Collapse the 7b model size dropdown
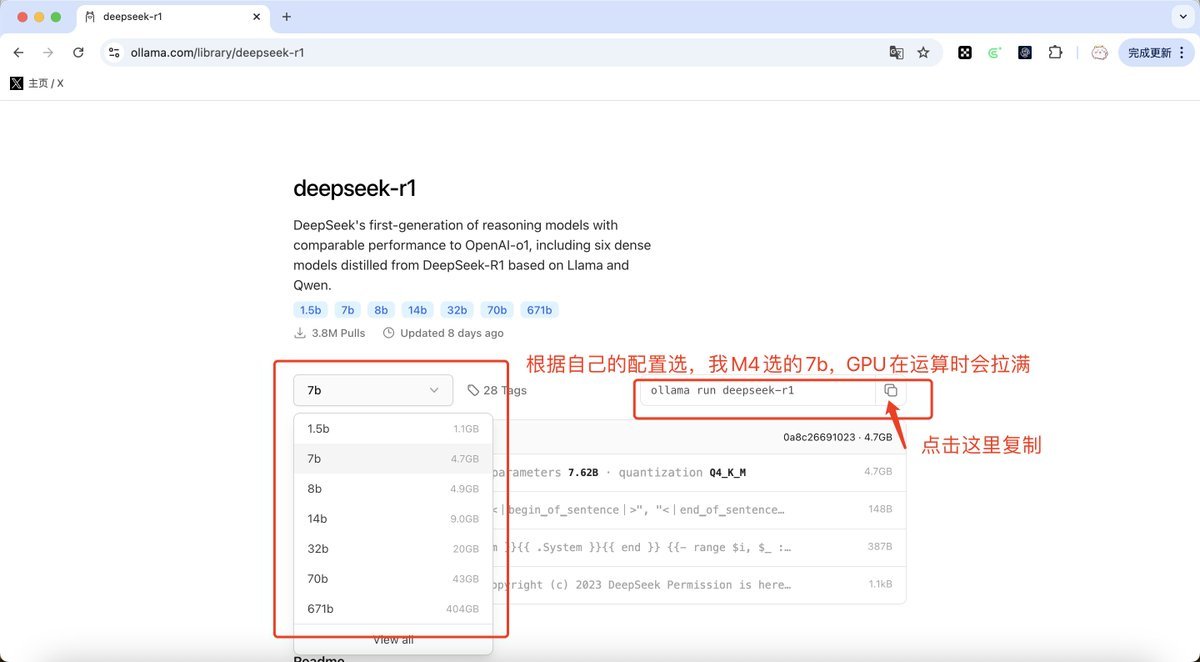The width and height of the screenshot is (1200, 662). (x=373, y=390)
